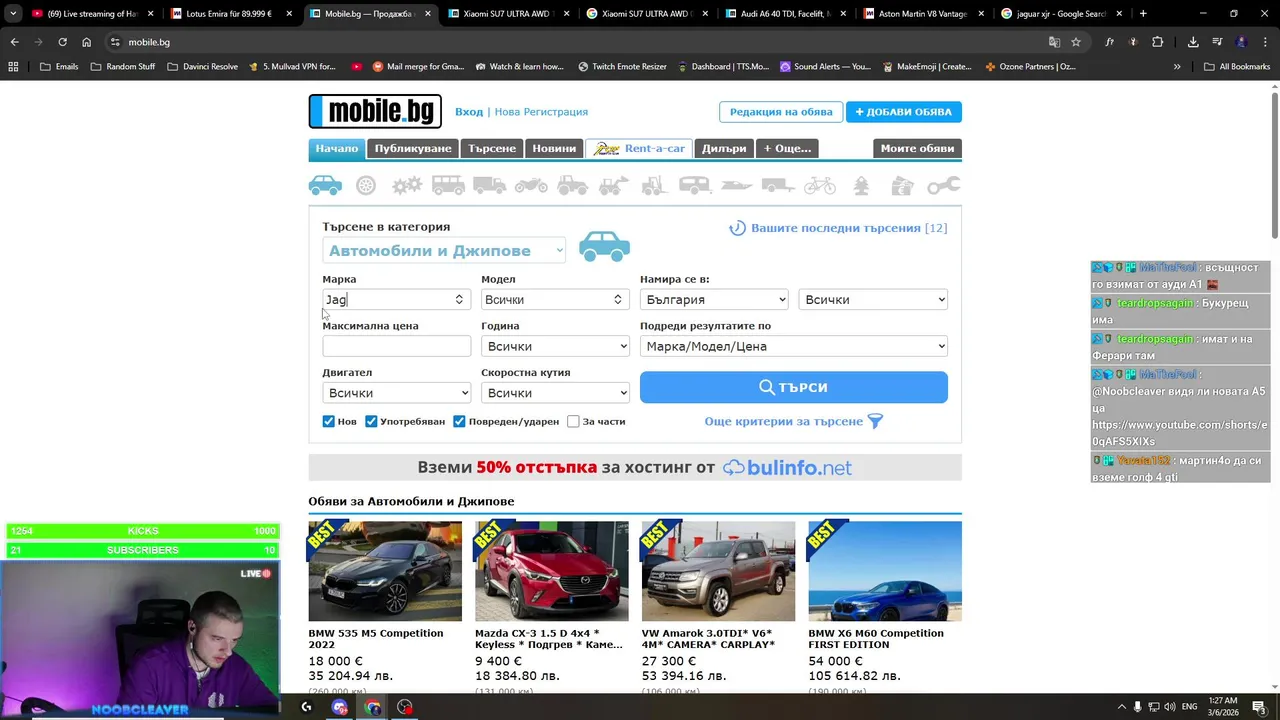Open a new browser tab
Image resolution: width=1280 pixels, height=720 pixels.
1143,14
